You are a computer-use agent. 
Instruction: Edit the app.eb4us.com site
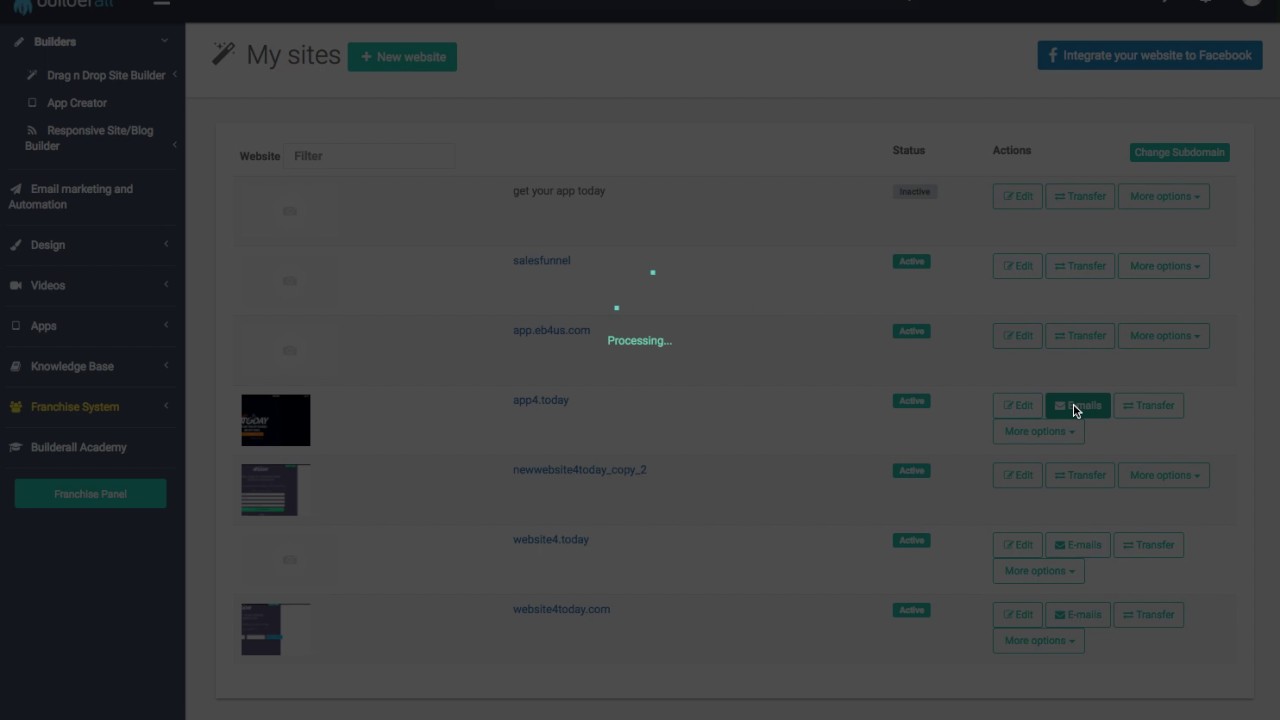pos(1018,336)
